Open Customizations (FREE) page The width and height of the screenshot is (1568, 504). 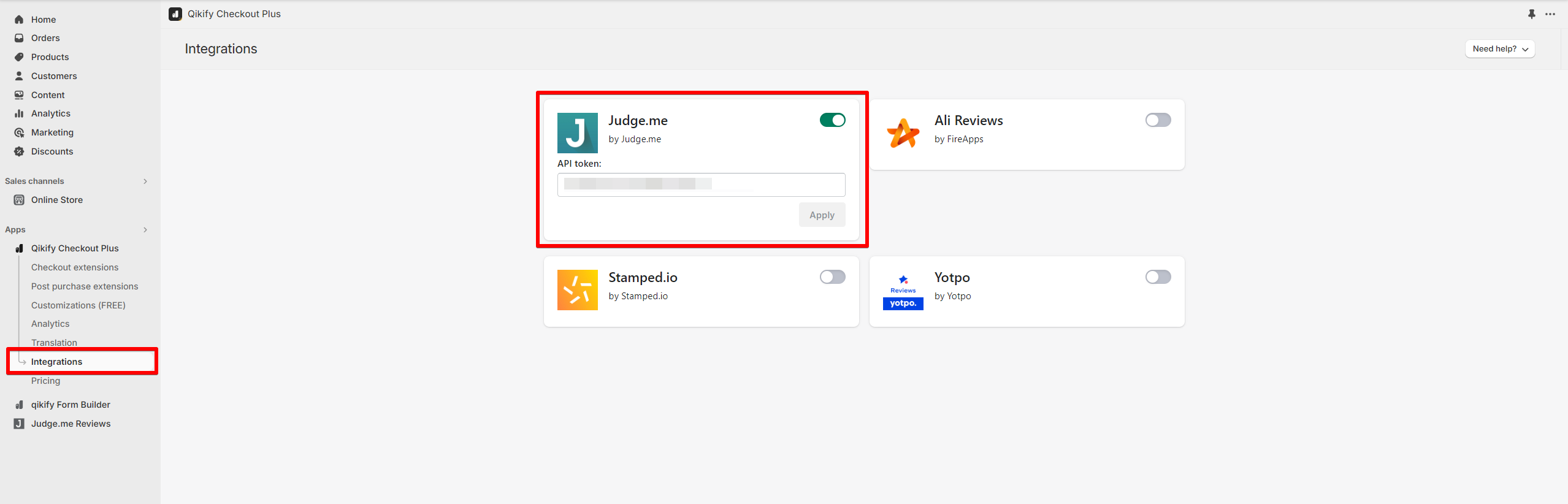78,305
